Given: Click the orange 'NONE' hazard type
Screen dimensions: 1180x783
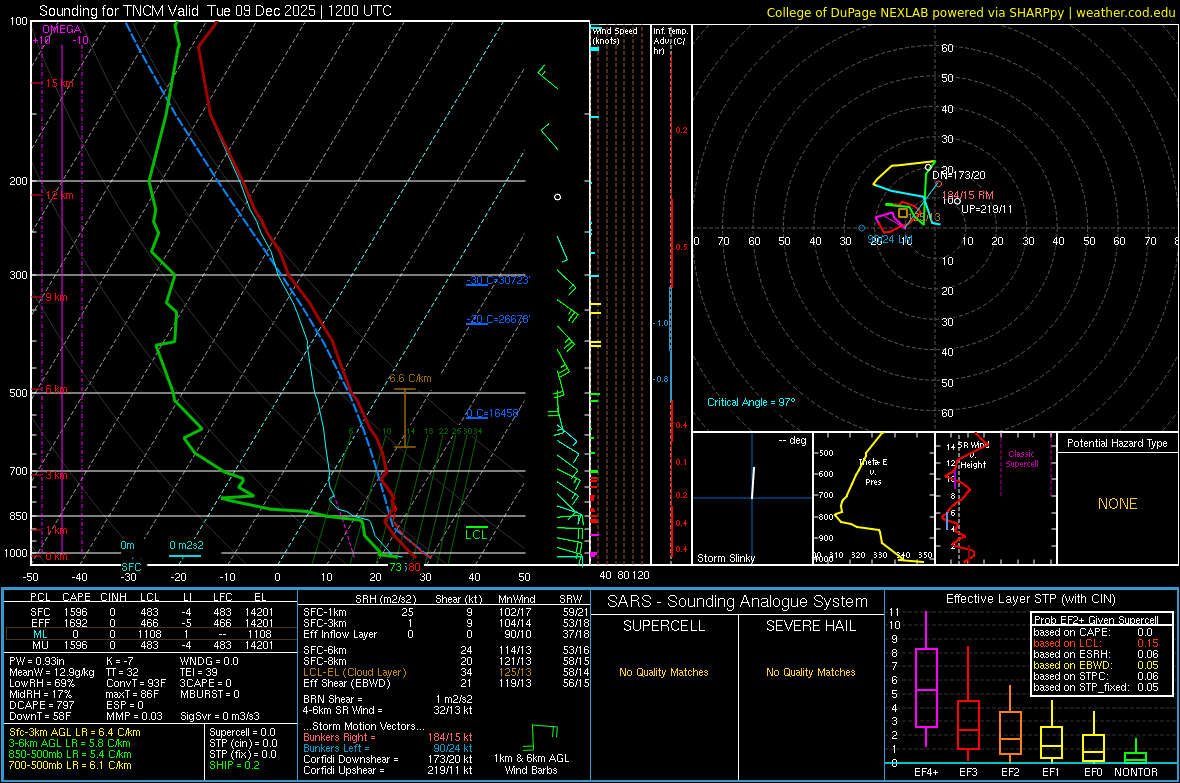Looking at the screenshot, I should pos(1117,504).
